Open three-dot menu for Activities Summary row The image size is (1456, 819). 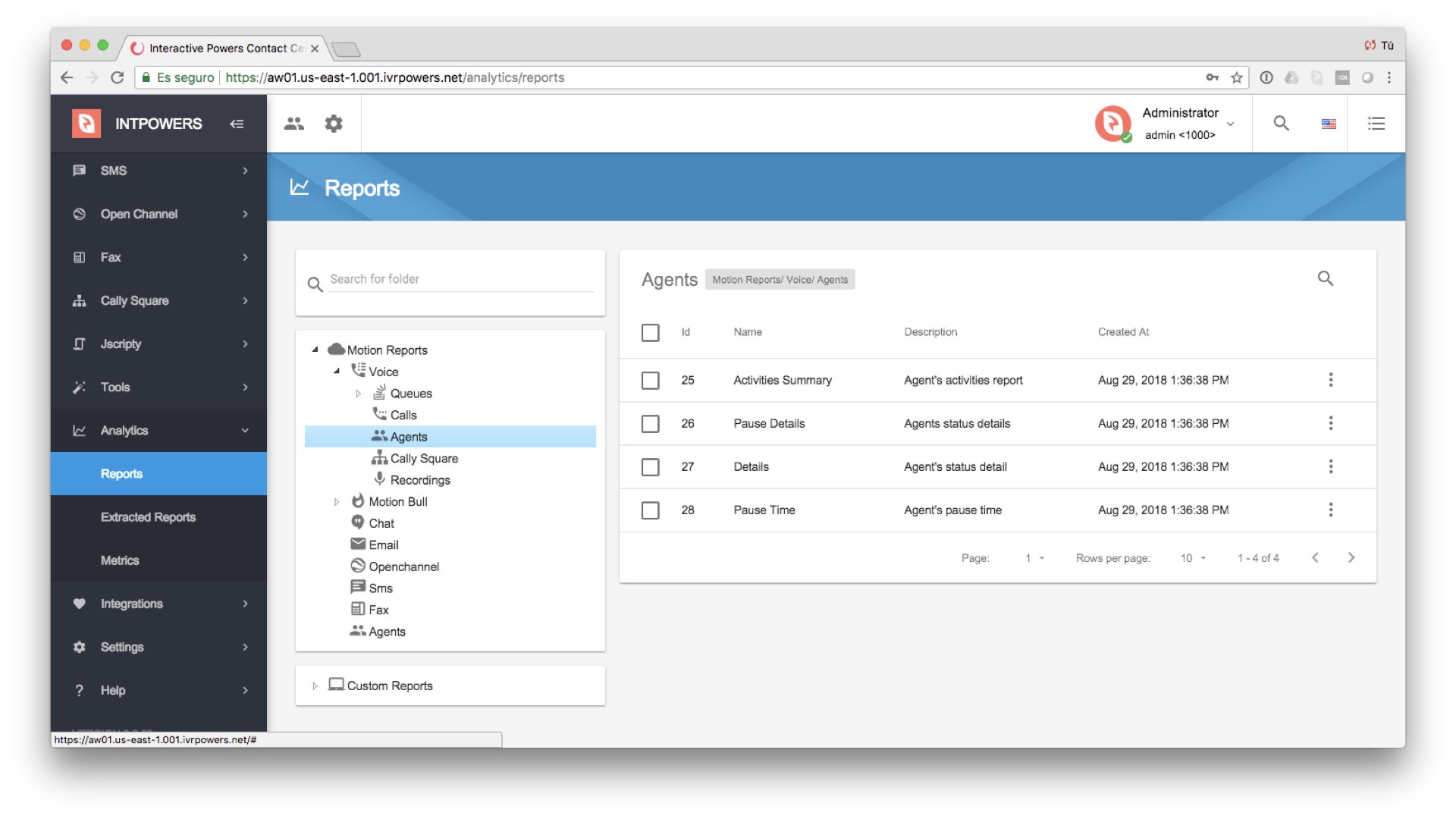tap(1330, 380)
